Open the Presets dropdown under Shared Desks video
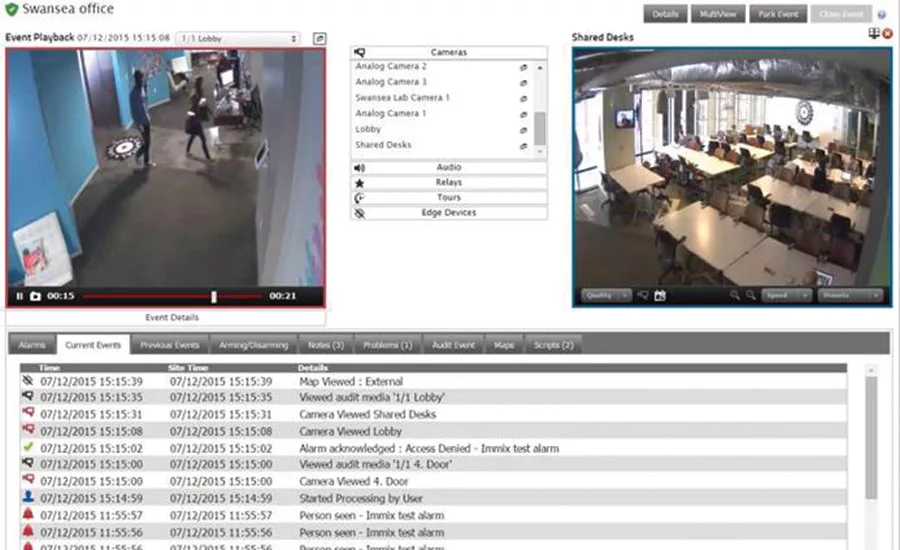 (850, 295)
